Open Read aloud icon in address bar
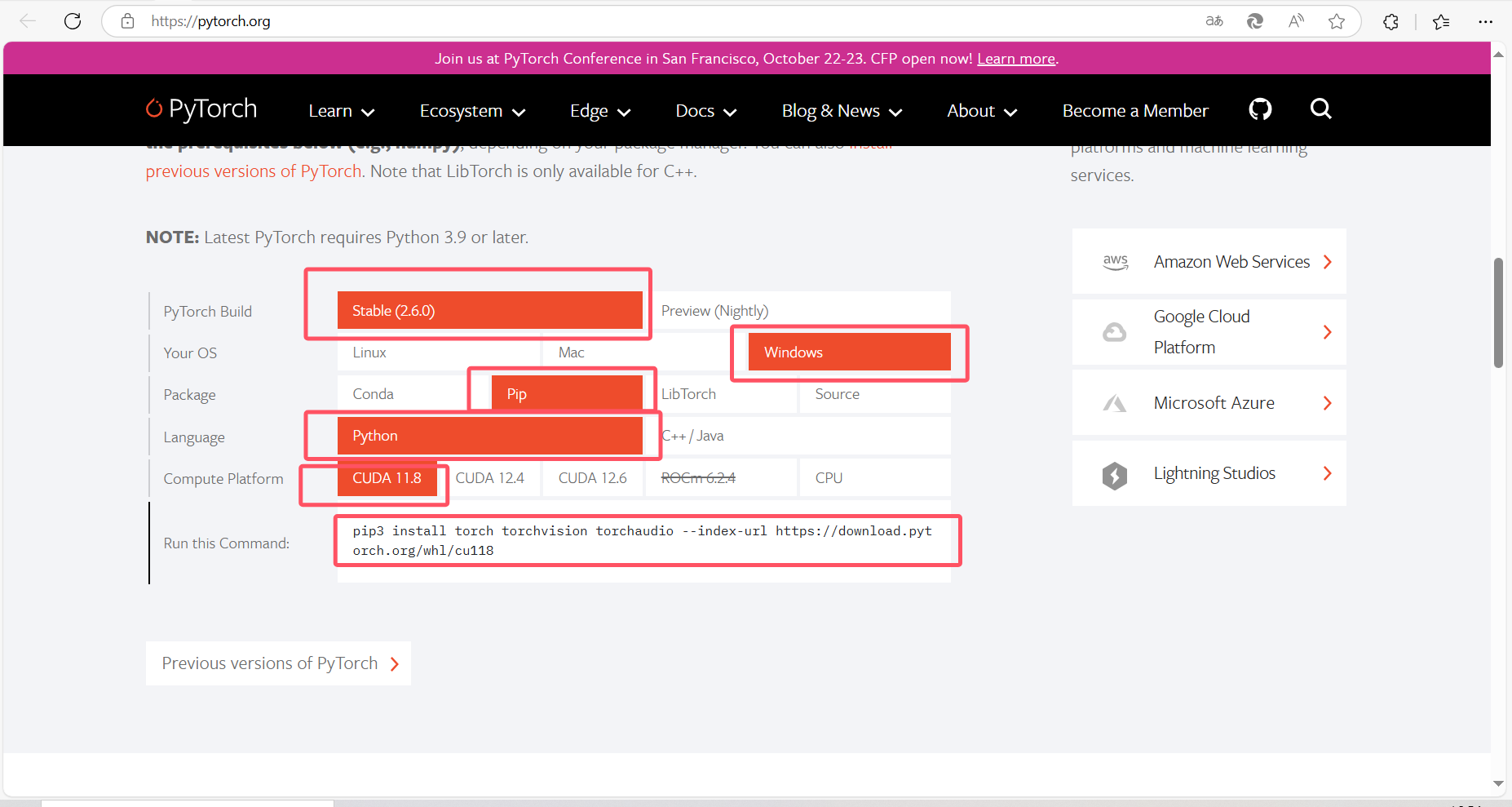The width and height of the screenshot is (1512, 807). coord(1296,21)
